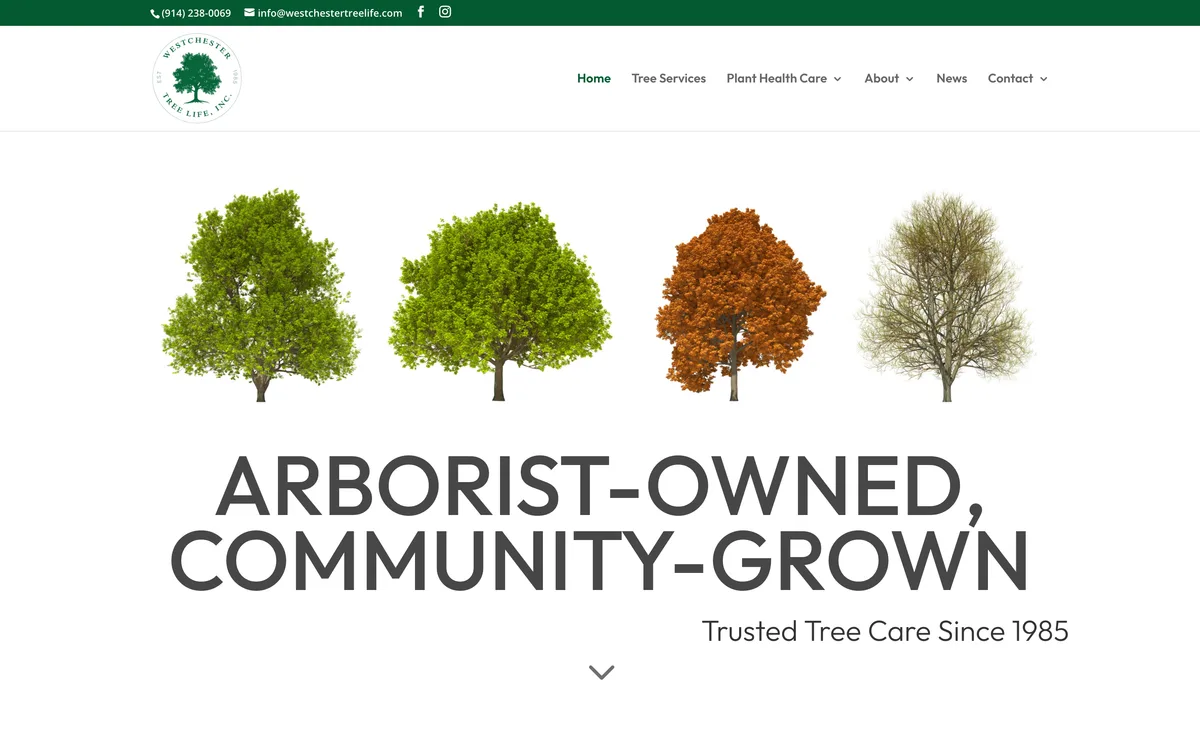Click the 'ARBORIST-OWNED,' heading line
This screenshot has width=1200, height=750.
pyautogui.click(x=600, y=487)
